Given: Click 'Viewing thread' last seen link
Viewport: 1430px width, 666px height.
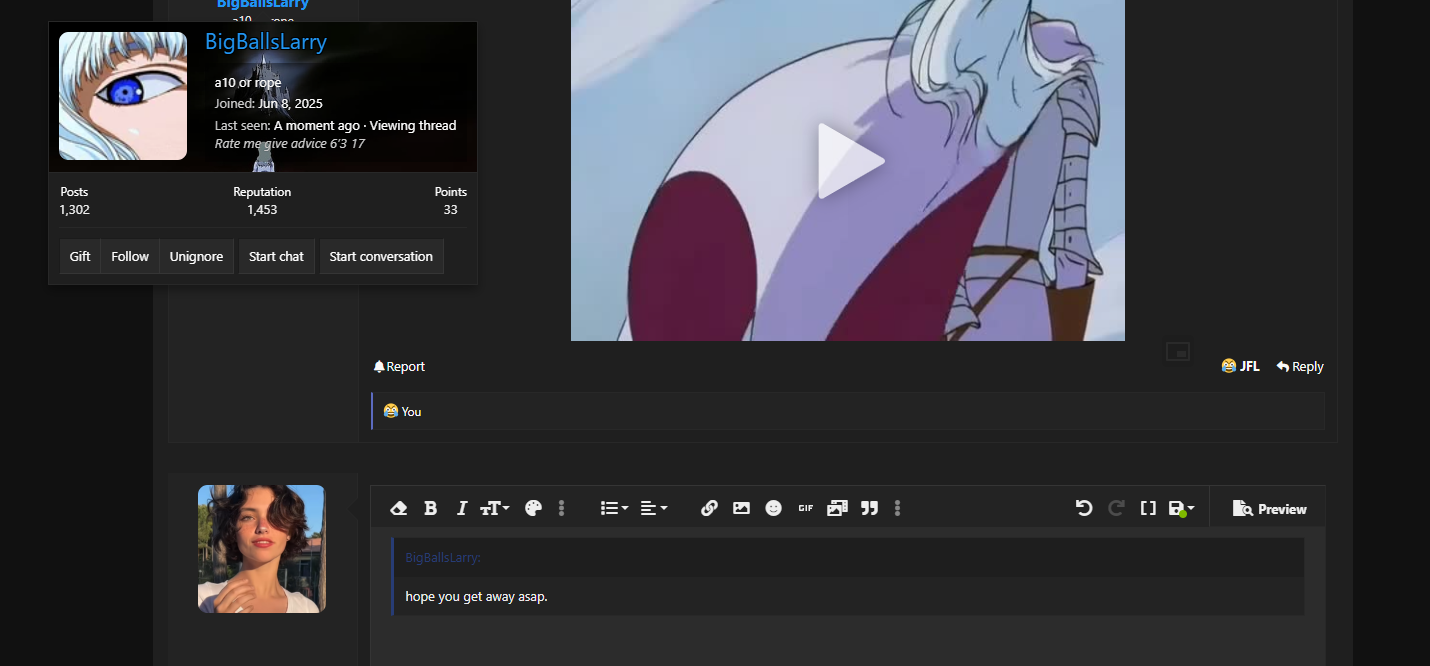Looking at the screenshot, I should click(x=413, y=125).
